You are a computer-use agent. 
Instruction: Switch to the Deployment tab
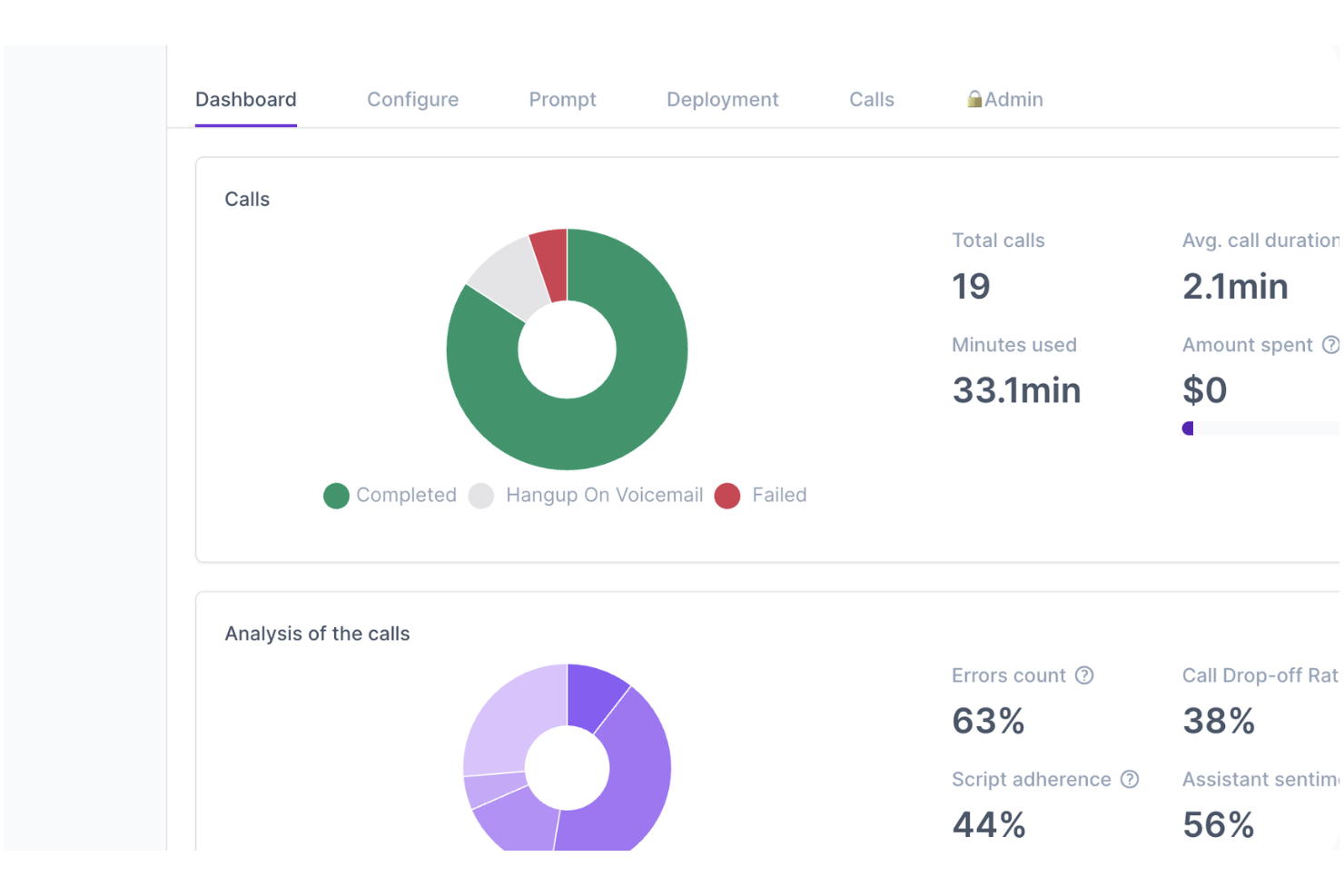pos(723,99)
